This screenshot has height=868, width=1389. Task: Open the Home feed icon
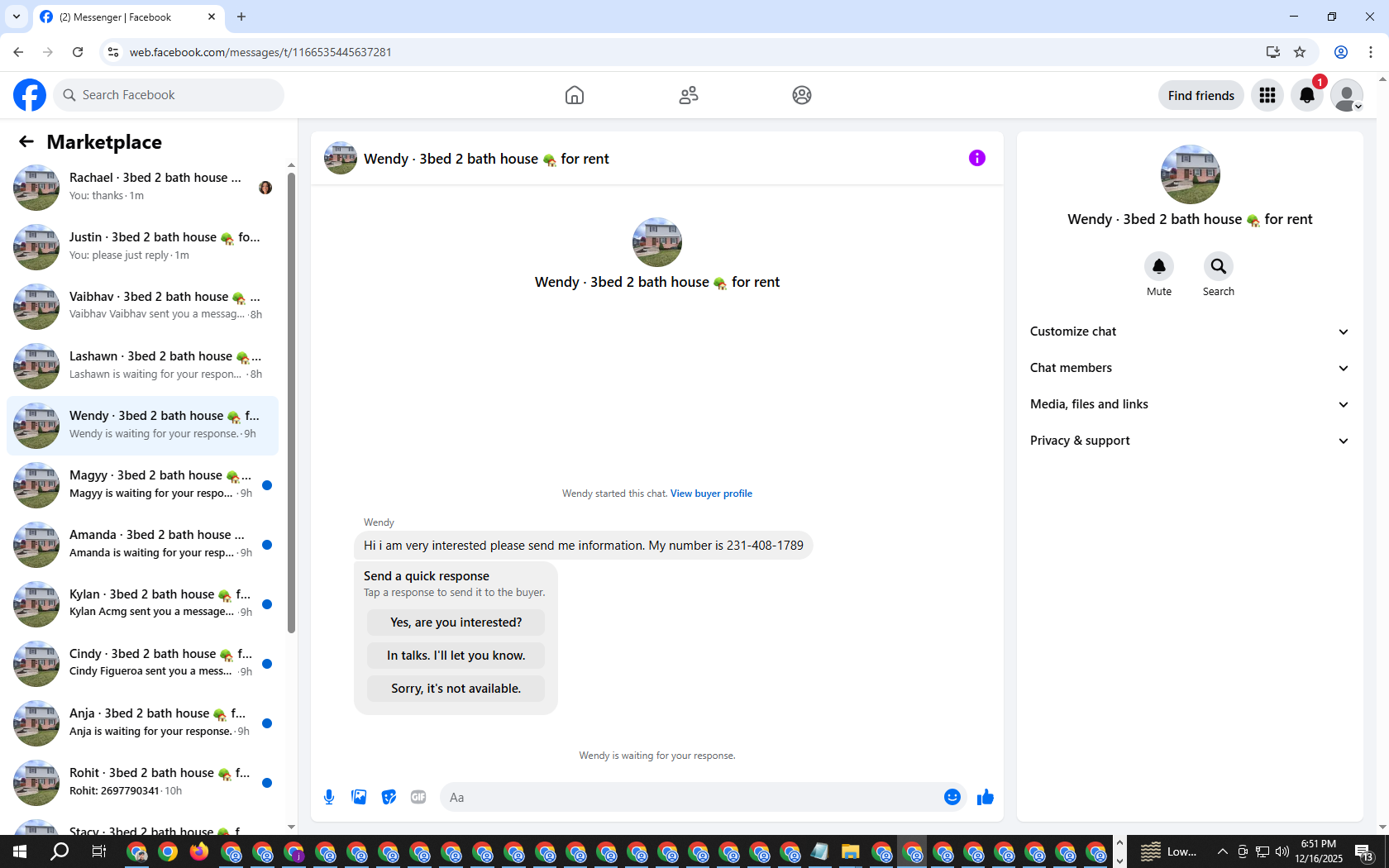(575, 95)
